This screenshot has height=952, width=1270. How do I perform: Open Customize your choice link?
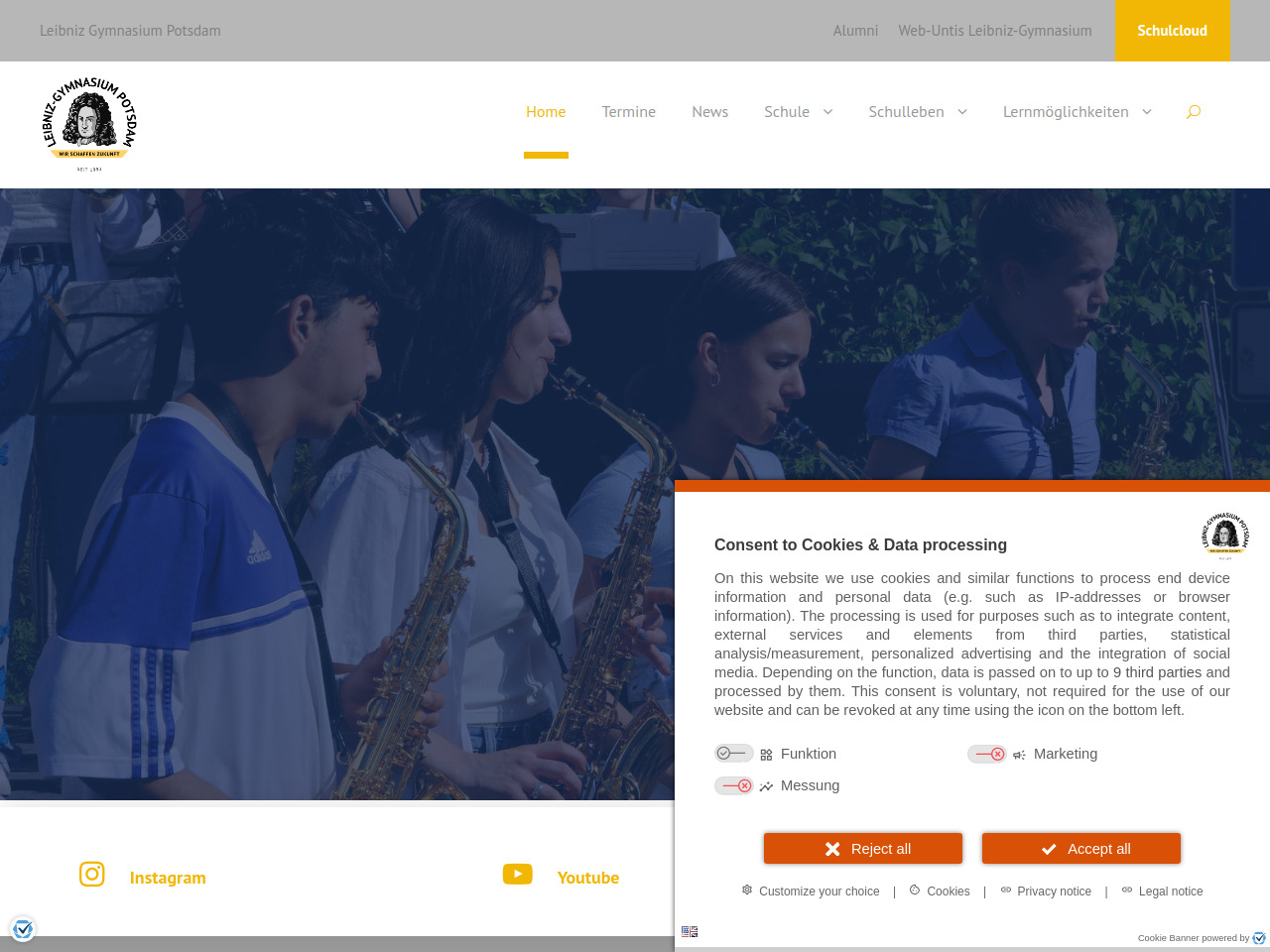pos(811,891)
